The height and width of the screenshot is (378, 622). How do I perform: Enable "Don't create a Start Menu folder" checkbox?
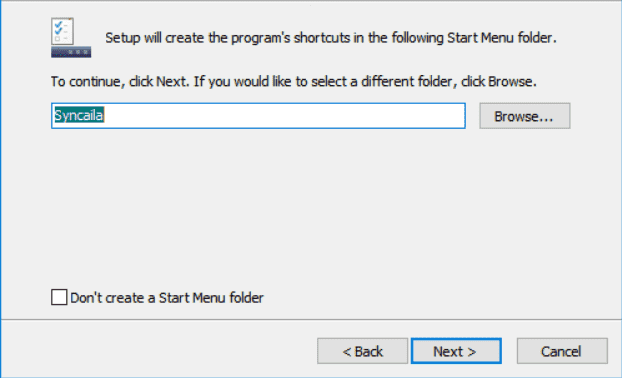point(59,297)
